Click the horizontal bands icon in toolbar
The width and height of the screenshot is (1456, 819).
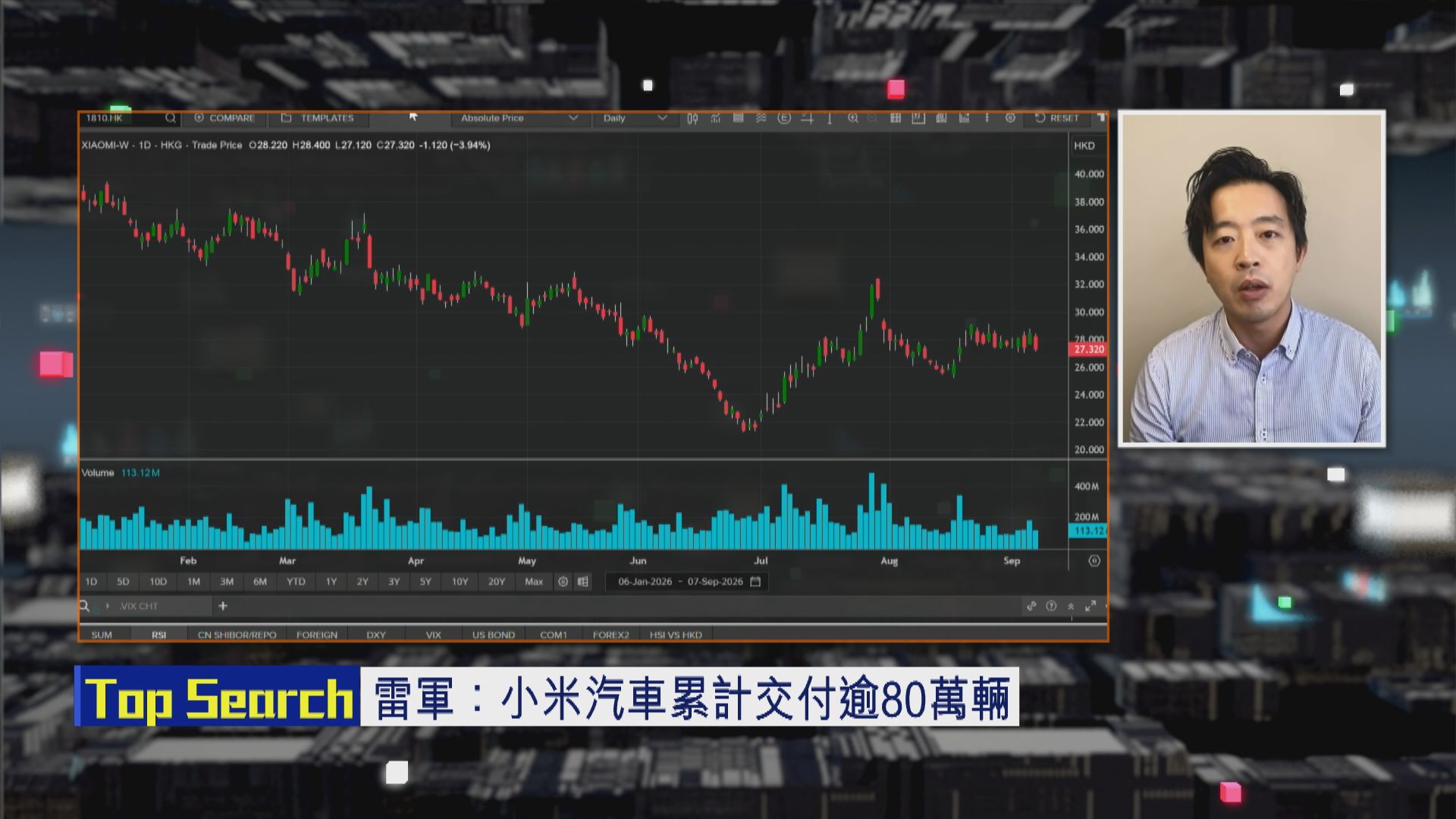(x=738, y=118)
